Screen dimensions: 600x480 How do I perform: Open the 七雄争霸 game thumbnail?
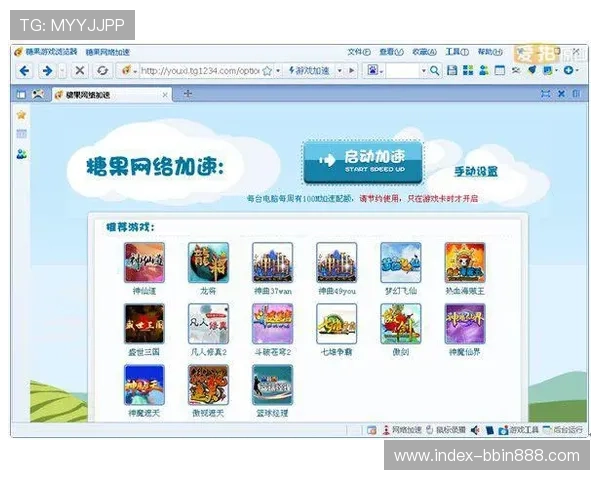(x=337, y=324)
